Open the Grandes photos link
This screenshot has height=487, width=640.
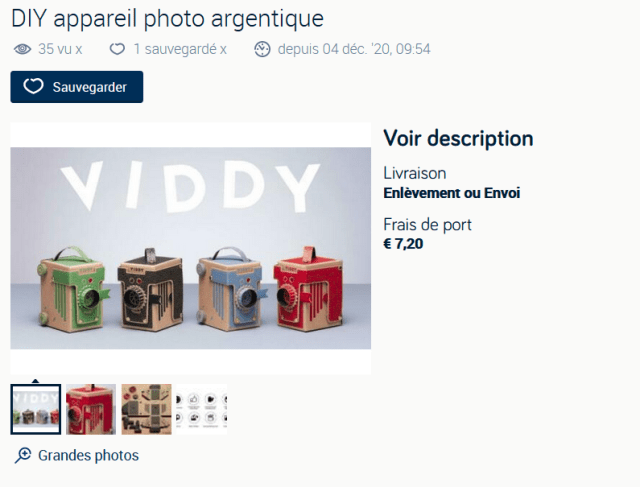point(88,456)
